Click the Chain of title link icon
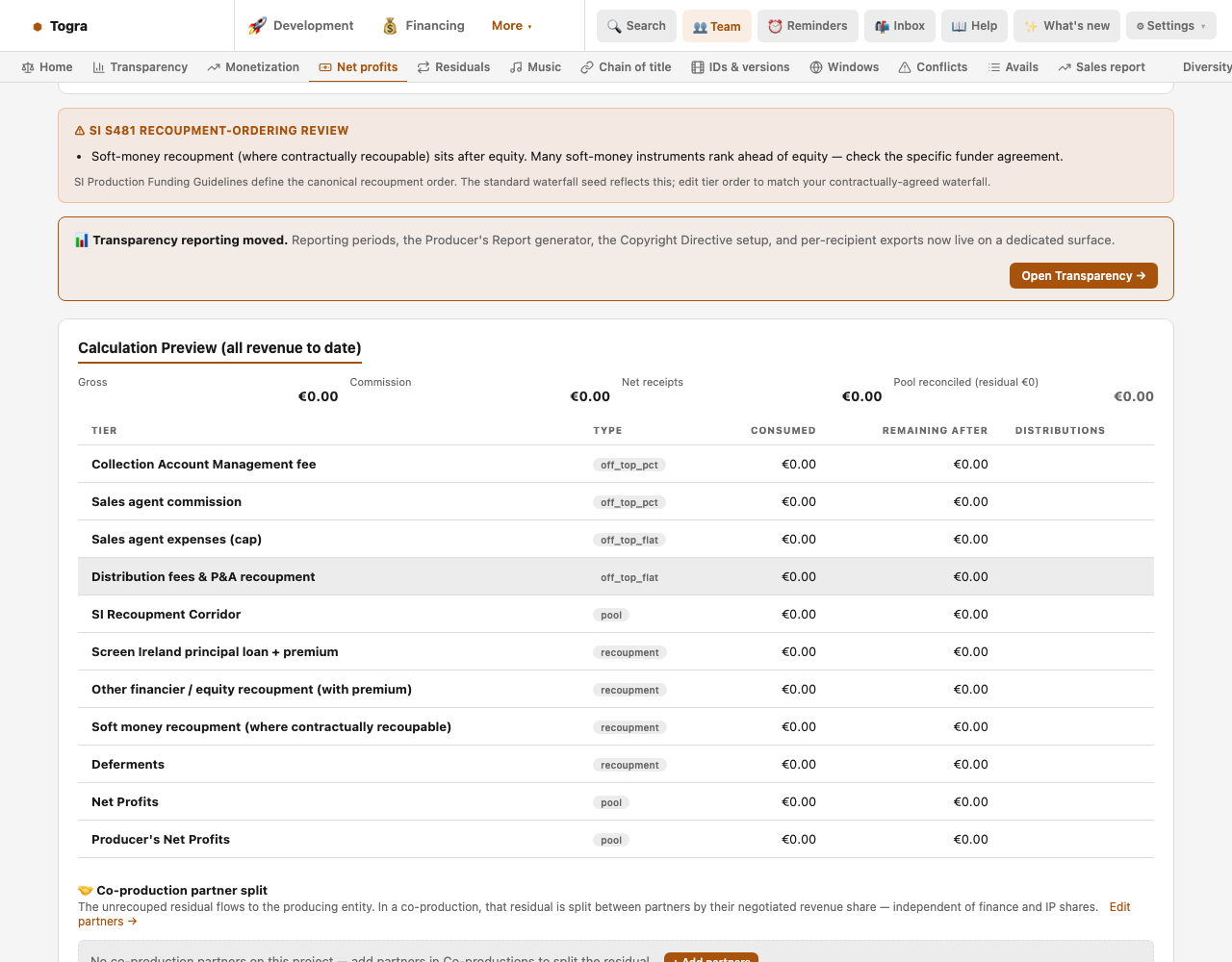The height and width of the screenshot is (962, 1232). [x=587, y=67]
